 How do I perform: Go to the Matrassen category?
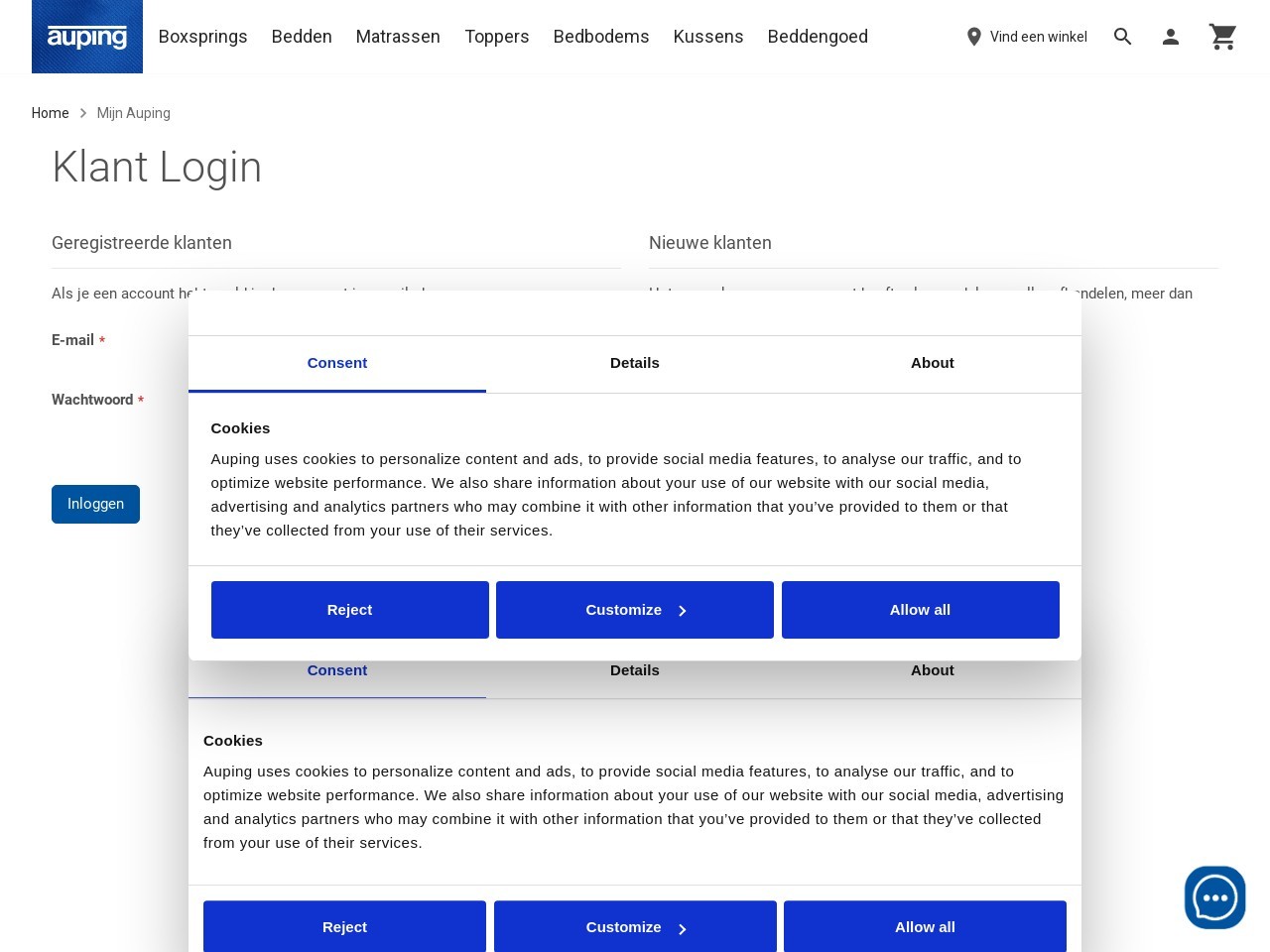[x=398, y=37]
